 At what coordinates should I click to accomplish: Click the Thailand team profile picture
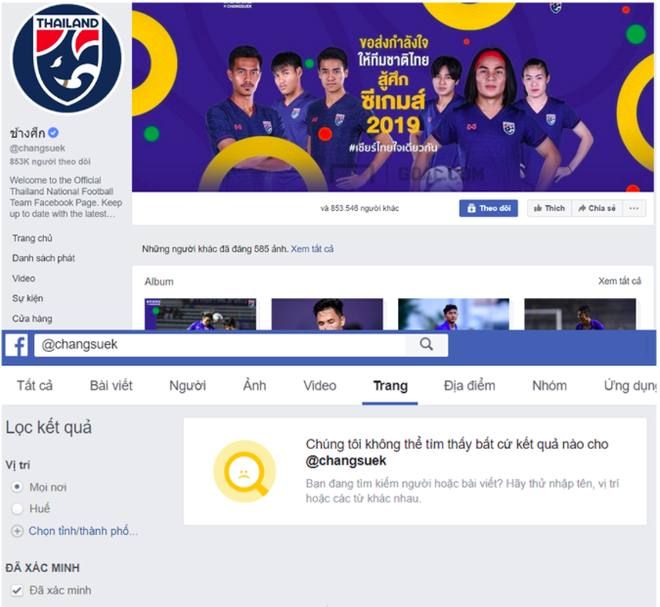[67, 58]
